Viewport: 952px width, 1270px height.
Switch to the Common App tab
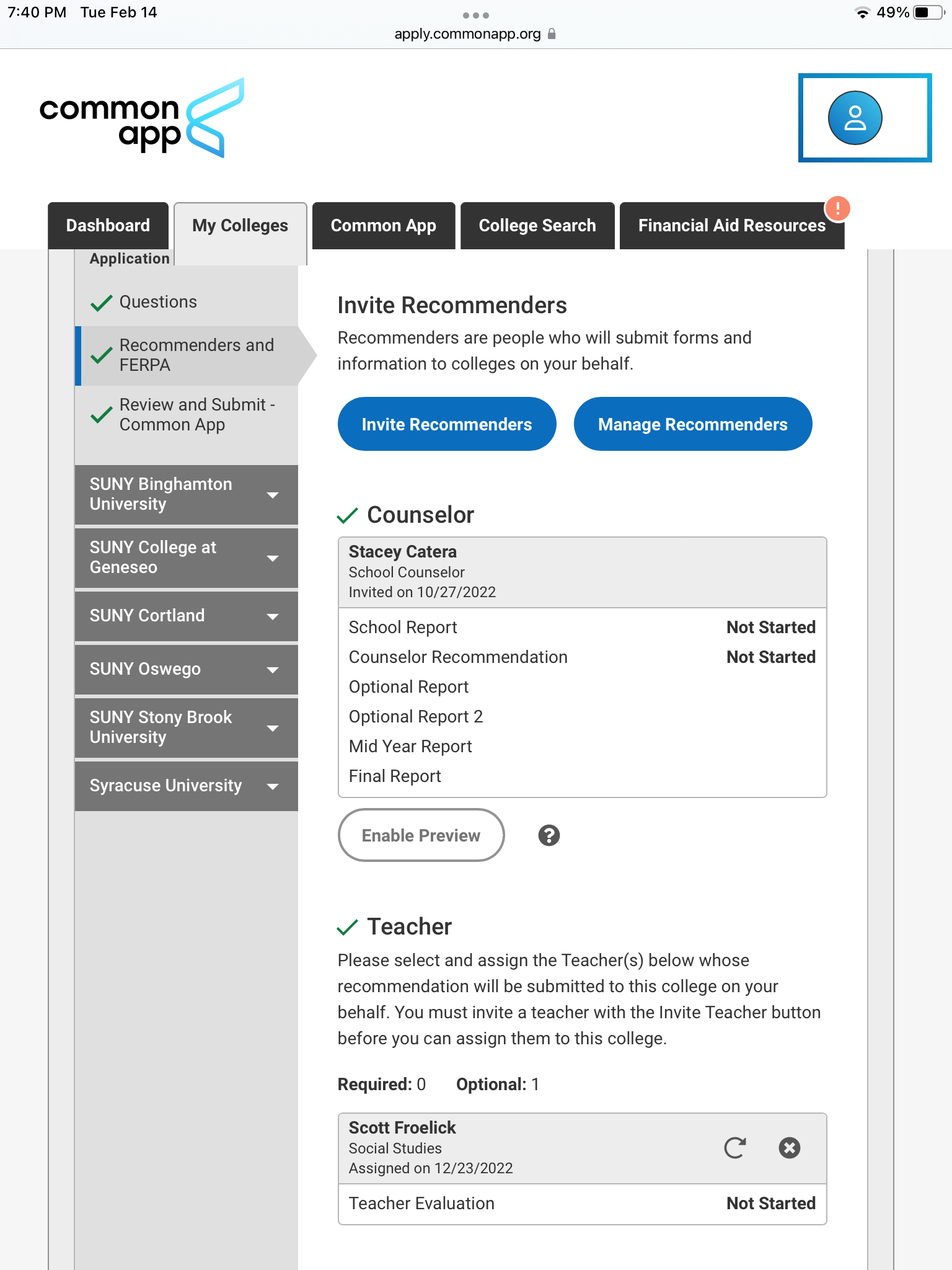(384, 226)
